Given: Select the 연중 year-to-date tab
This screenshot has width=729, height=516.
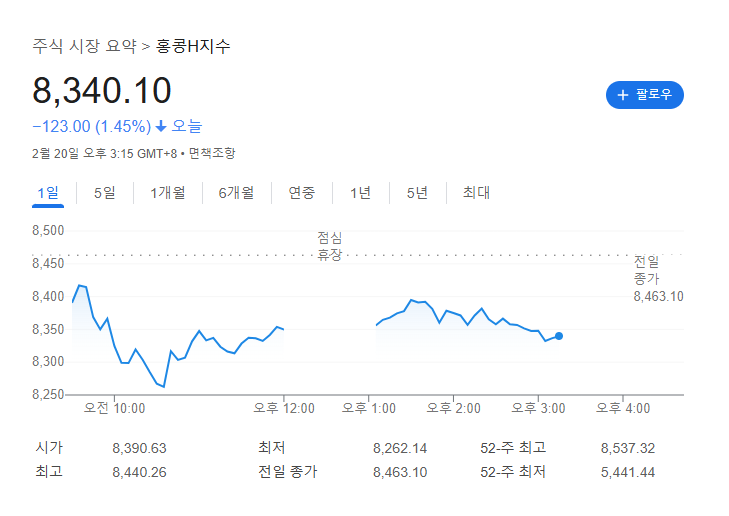Looking at the screenshot, I should (302, 193).
